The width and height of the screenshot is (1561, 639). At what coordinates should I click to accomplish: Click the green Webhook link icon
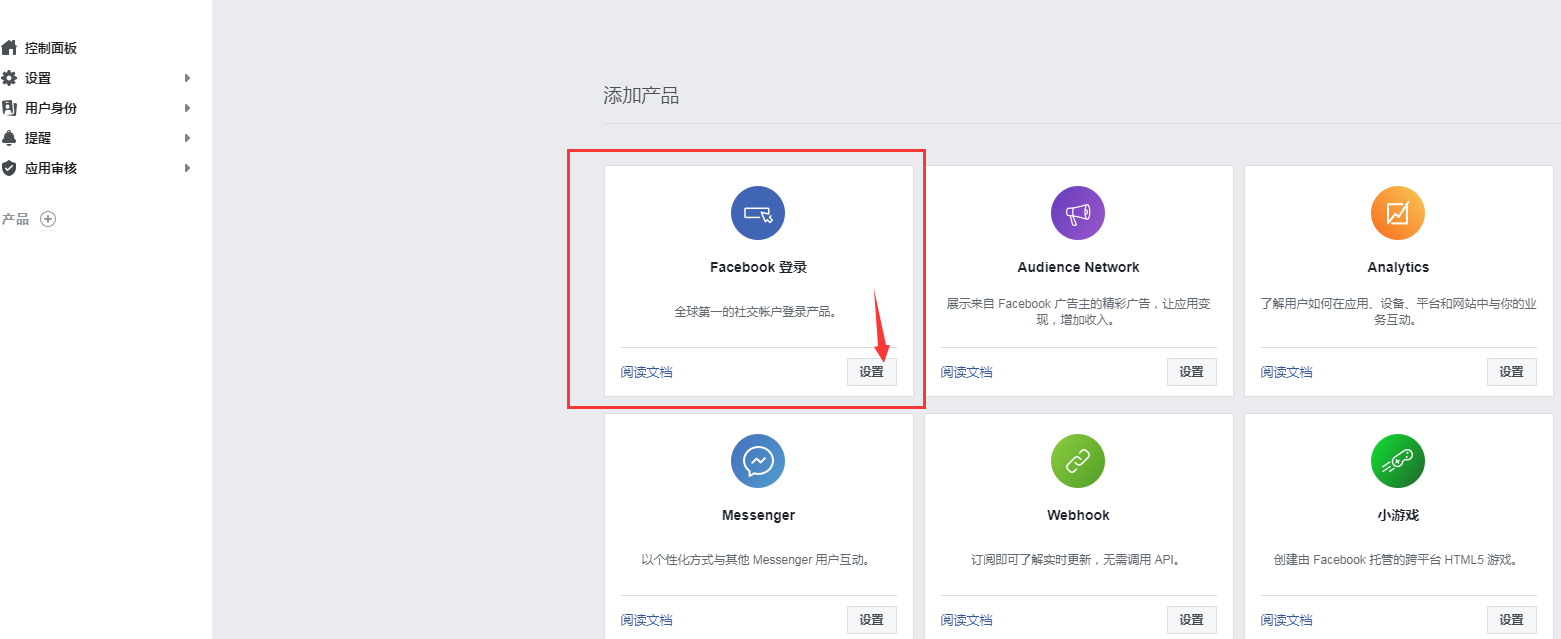coord(1078,461)
